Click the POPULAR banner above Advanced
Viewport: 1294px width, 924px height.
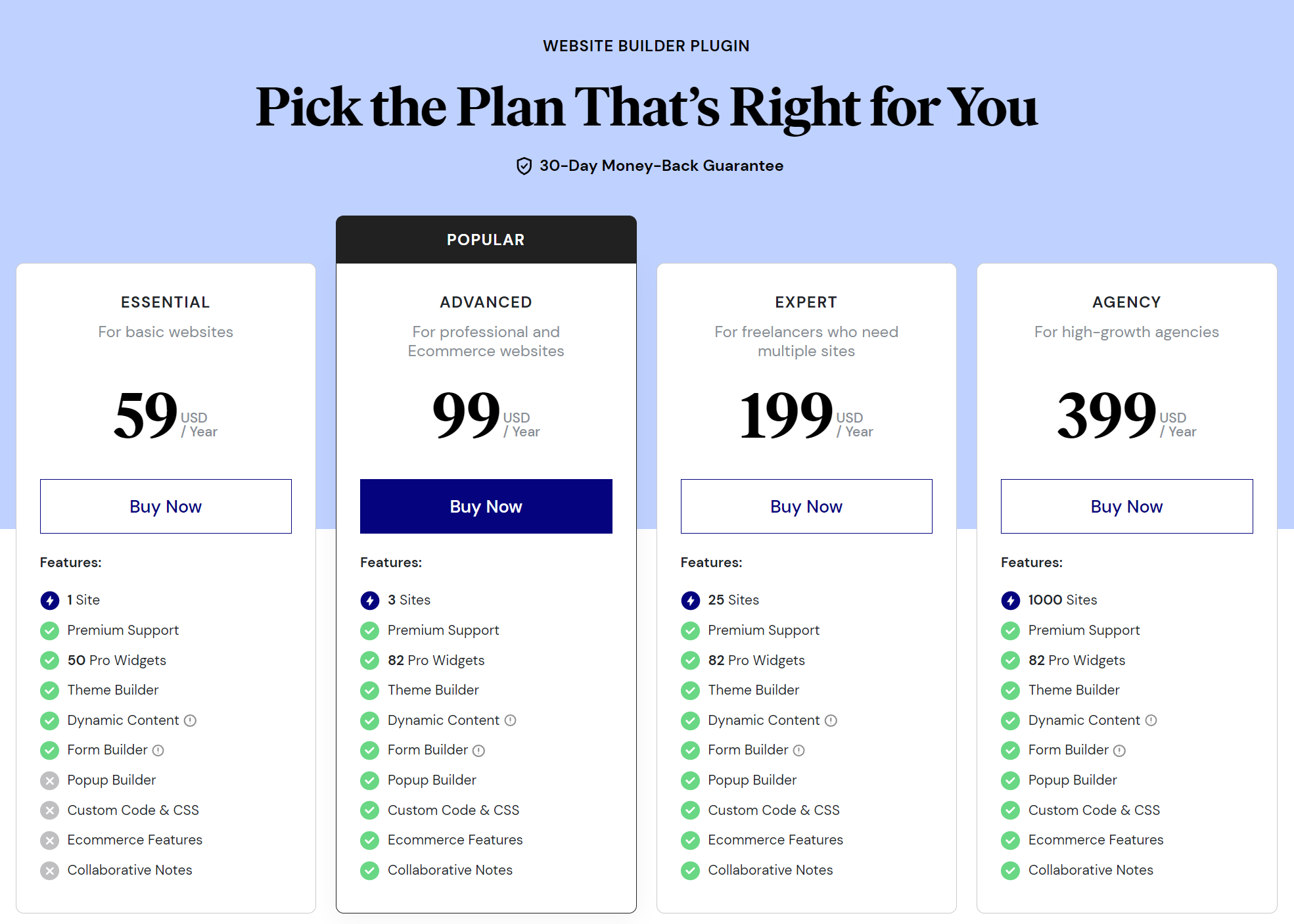pos(486,240)
